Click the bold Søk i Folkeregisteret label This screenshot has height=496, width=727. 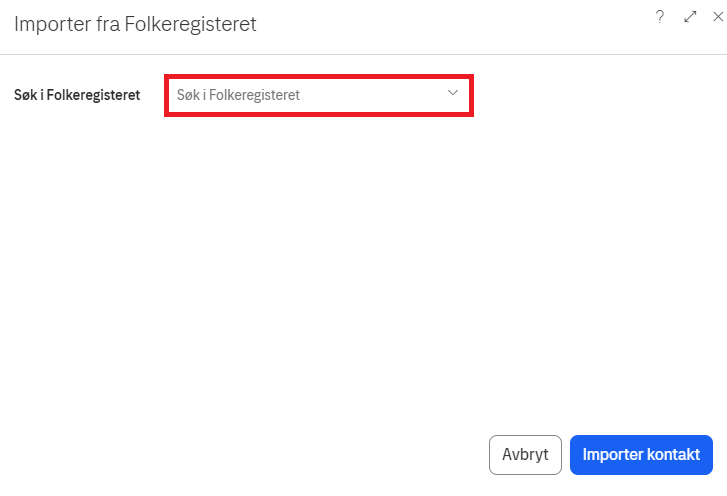tap(76, 96)
